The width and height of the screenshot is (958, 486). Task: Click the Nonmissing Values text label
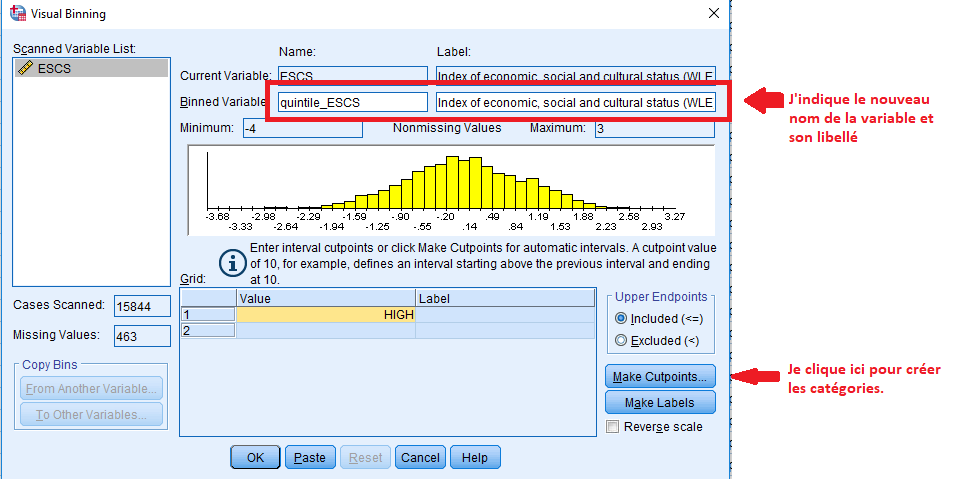447,128
